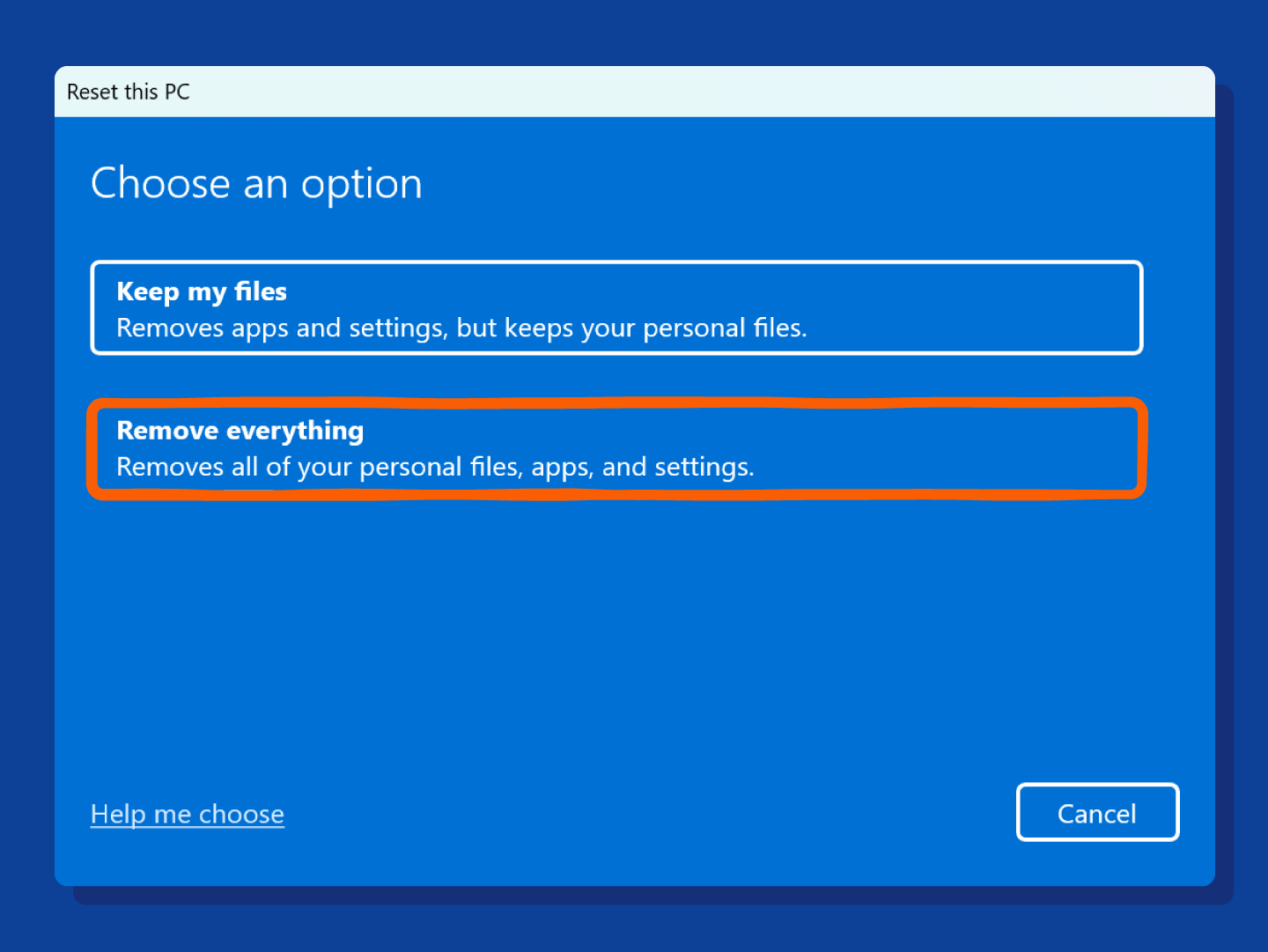Click the Remove everything description text

[x=434, y=466]
